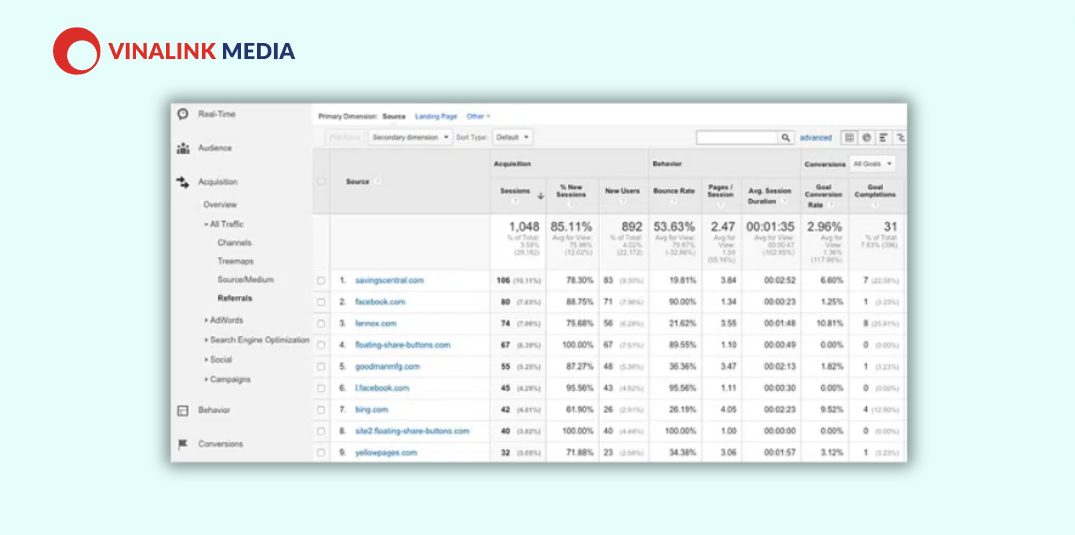Screen dimensions: 1075x535
Task: Open the Sort Type Default dropdown
Action: click(x=512, y=137)
